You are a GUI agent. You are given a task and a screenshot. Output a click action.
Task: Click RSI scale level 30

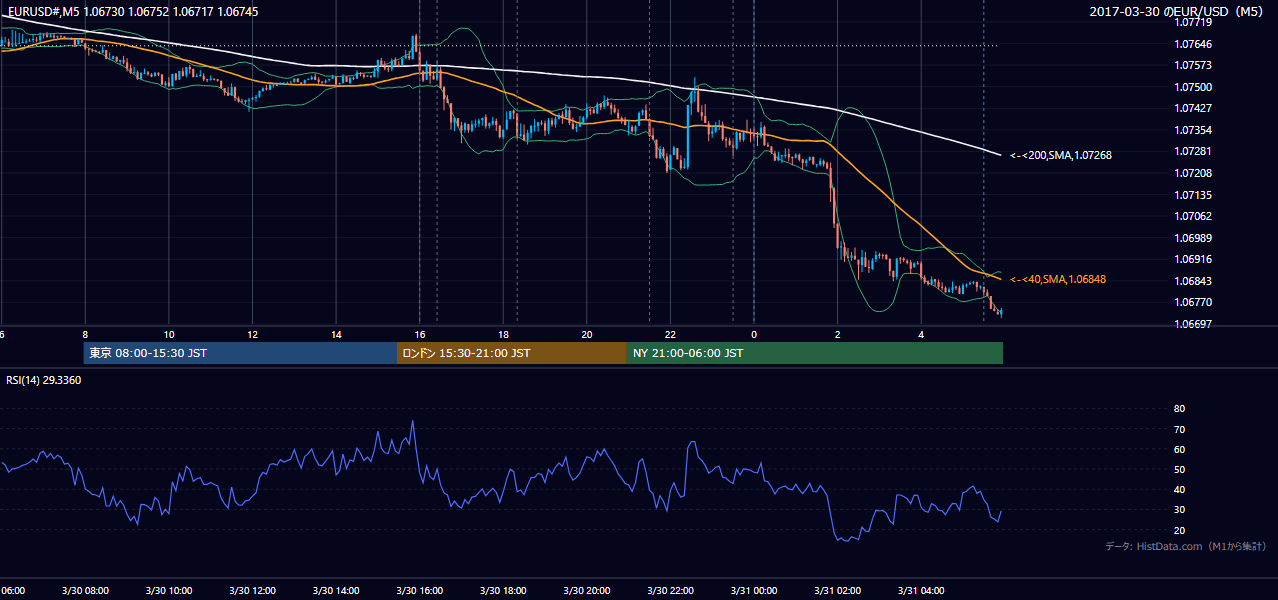[1180, 509]
